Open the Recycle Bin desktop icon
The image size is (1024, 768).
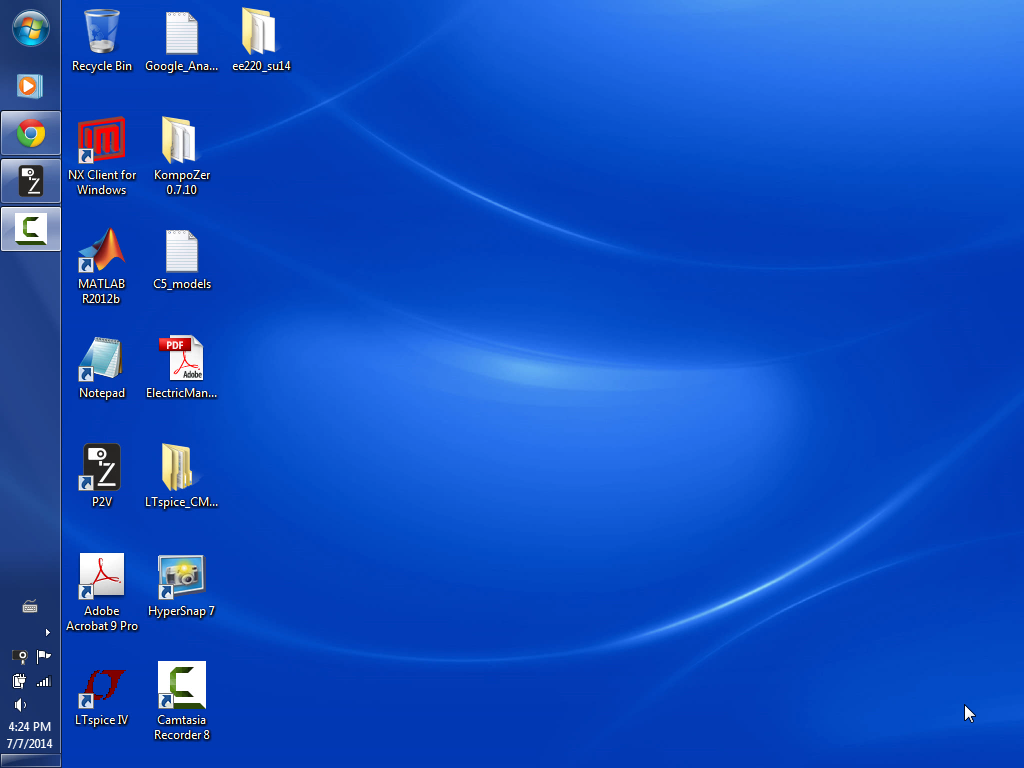pyautogui.click(x=101, y=39)
